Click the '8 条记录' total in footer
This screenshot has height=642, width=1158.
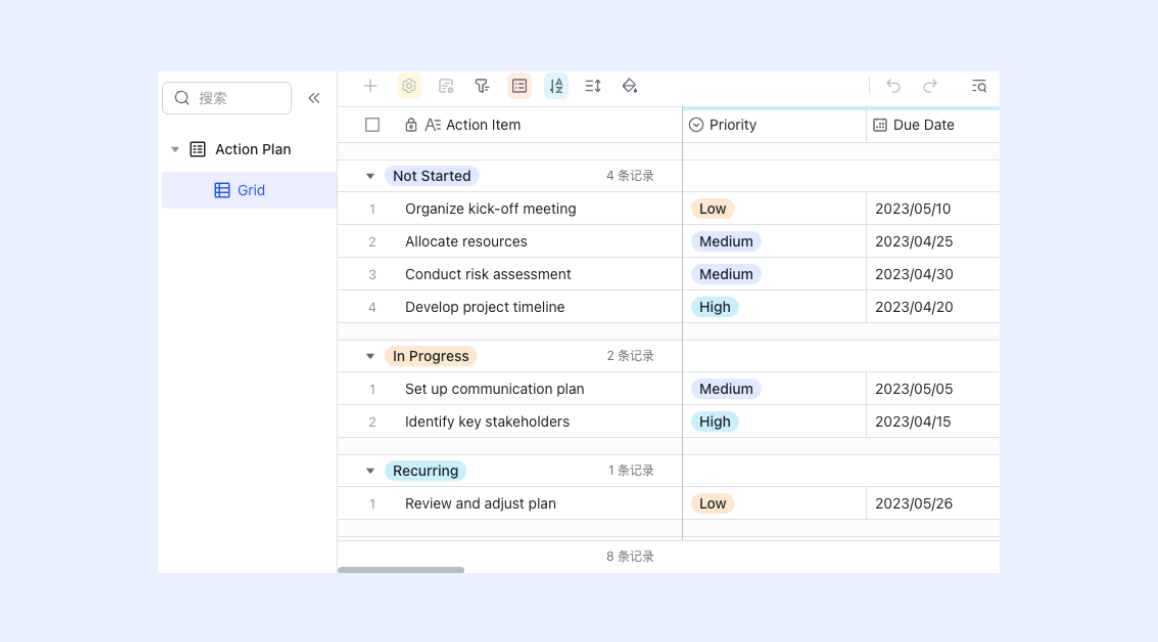point(630,556)
